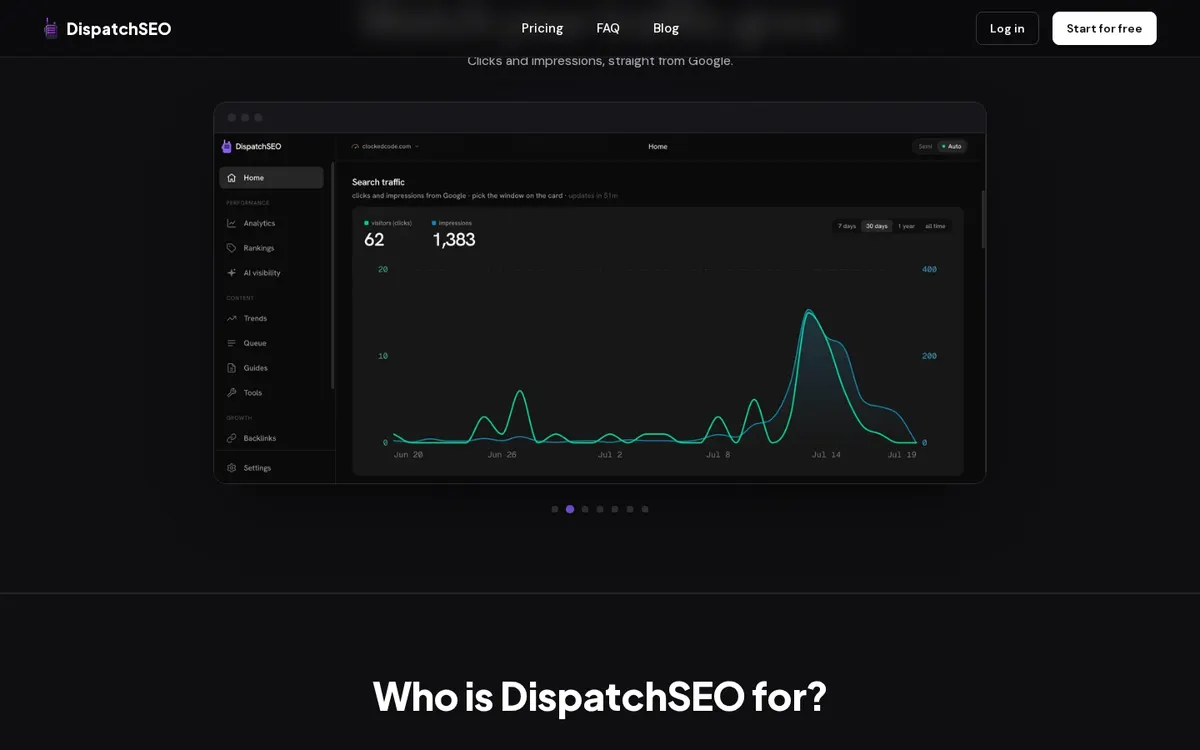The image size is (1200, 750).
Task: Click the Start for free button
Action: [1104, 28]
